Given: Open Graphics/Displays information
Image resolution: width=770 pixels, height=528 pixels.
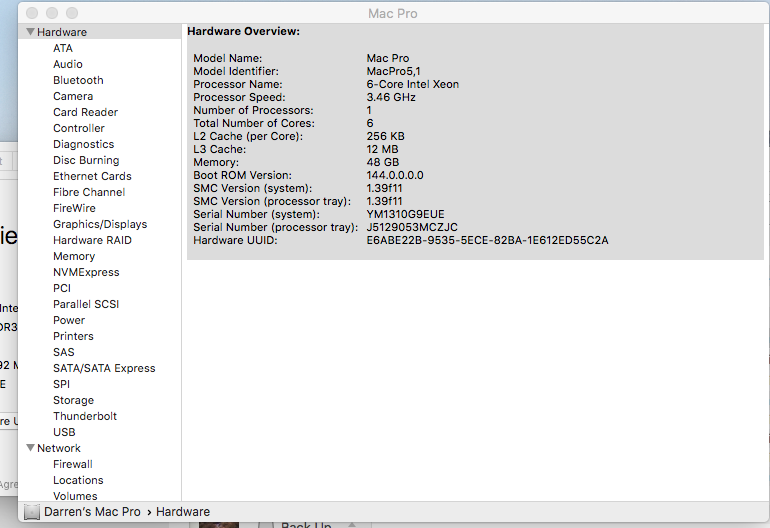Looking at the screenshot, I should point(100,224).
